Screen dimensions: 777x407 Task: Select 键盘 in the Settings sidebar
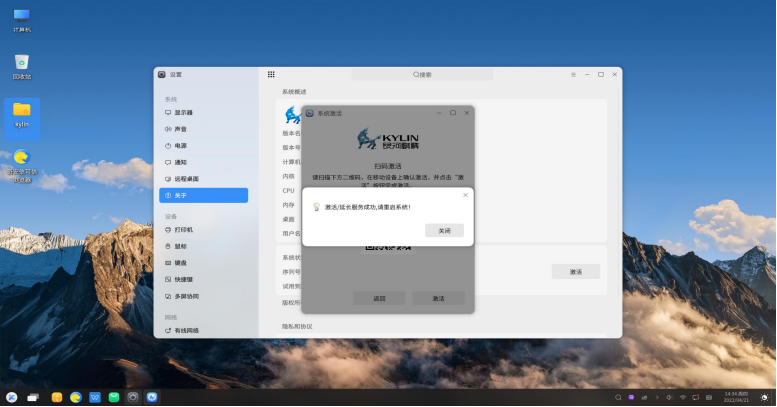tap(203, 263)
